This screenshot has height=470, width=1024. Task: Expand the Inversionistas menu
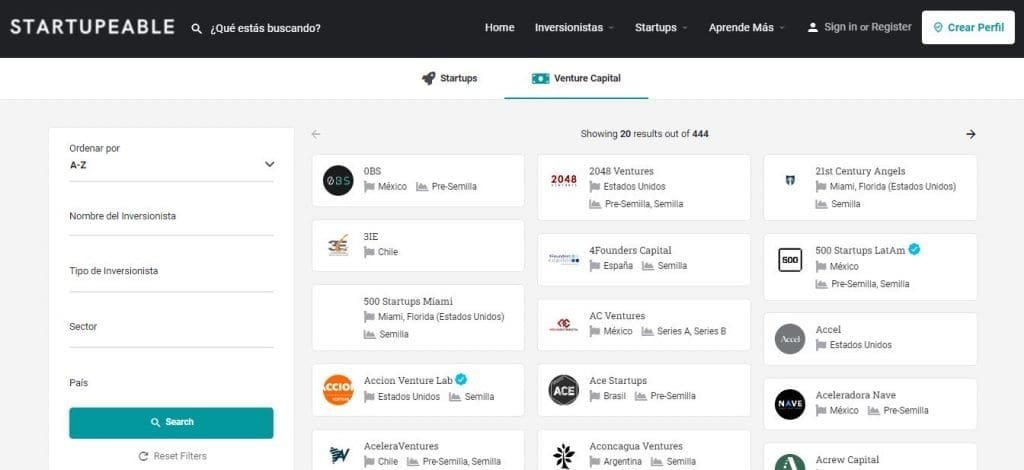pyautogui.click(x=574, y=27)
